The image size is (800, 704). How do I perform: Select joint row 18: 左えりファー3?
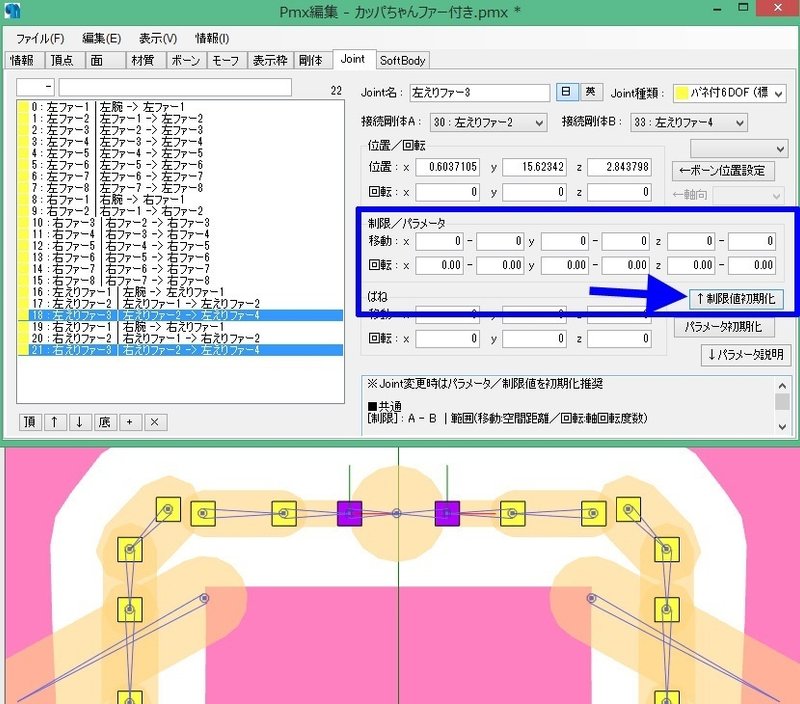coord(180,315)
